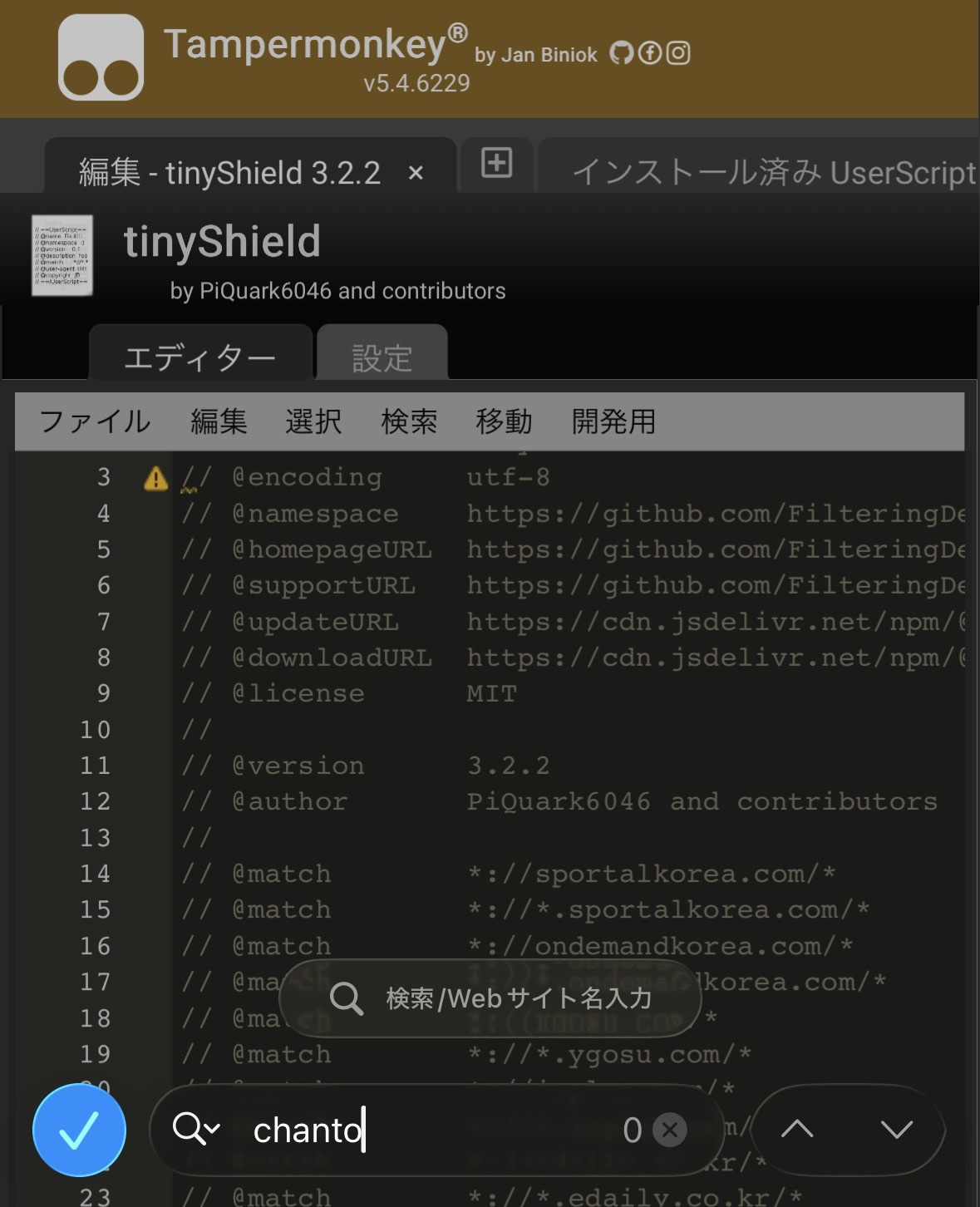Viewport: 980px width, 1207px height.
Task: Click the @author line in editor
Action: 559,801
